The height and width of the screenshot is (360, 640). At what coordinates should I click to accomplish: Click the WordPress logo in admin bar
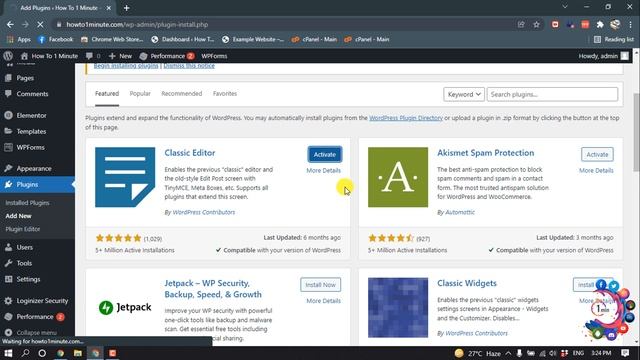[8, 56]
